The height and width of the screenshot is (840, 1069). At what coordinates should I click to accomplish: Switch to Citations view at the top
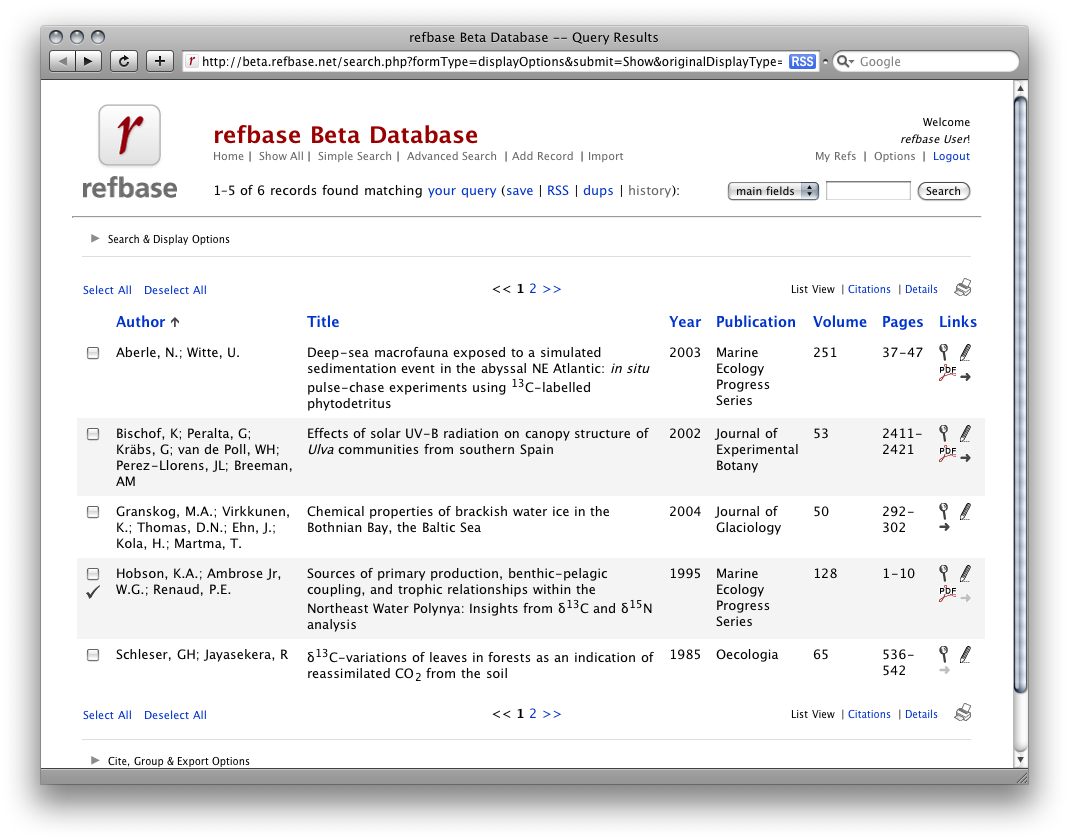(x=869, y=289)
